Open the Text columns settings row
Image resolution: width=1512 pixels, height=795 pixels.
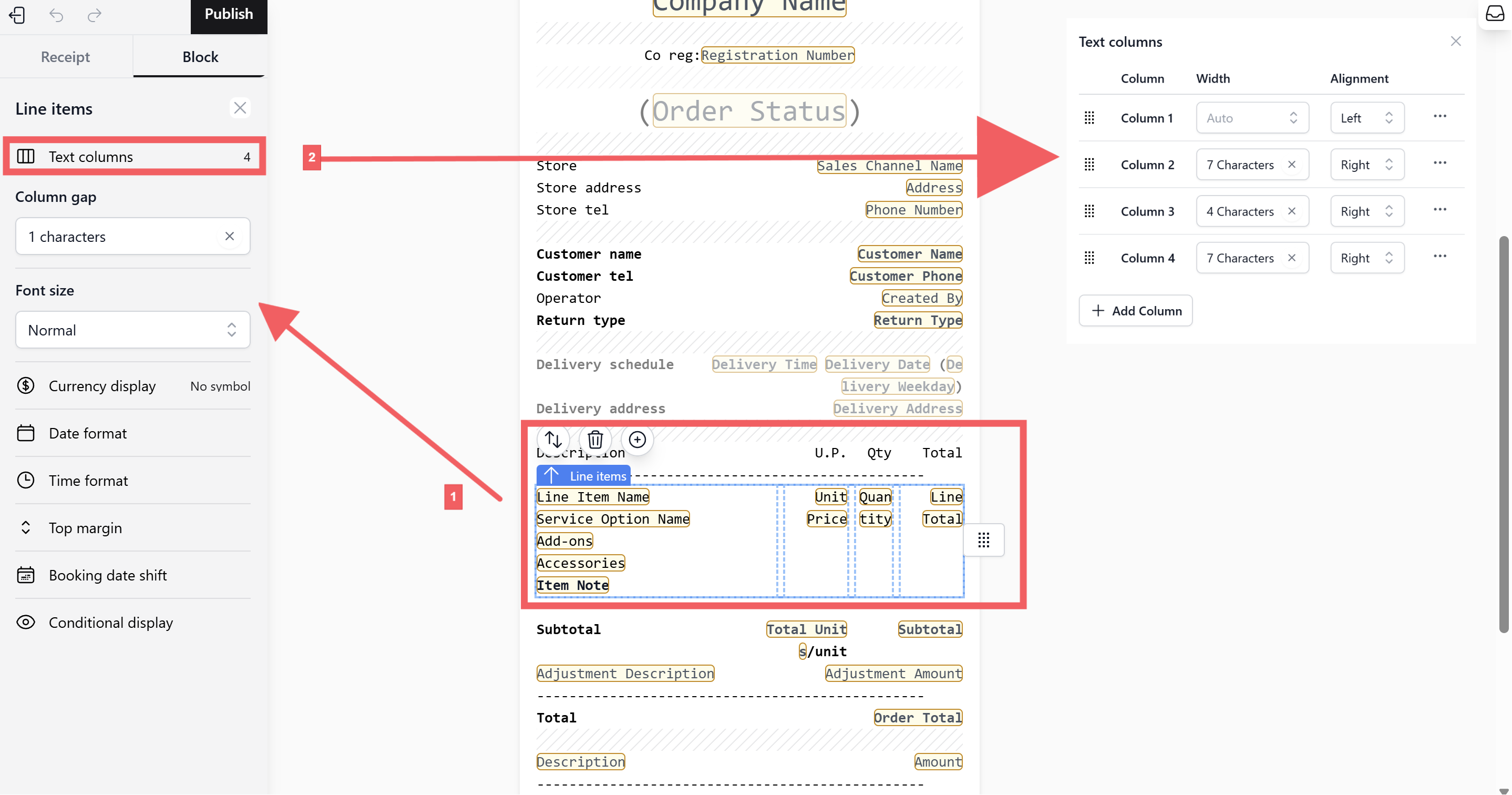[134, 156]
